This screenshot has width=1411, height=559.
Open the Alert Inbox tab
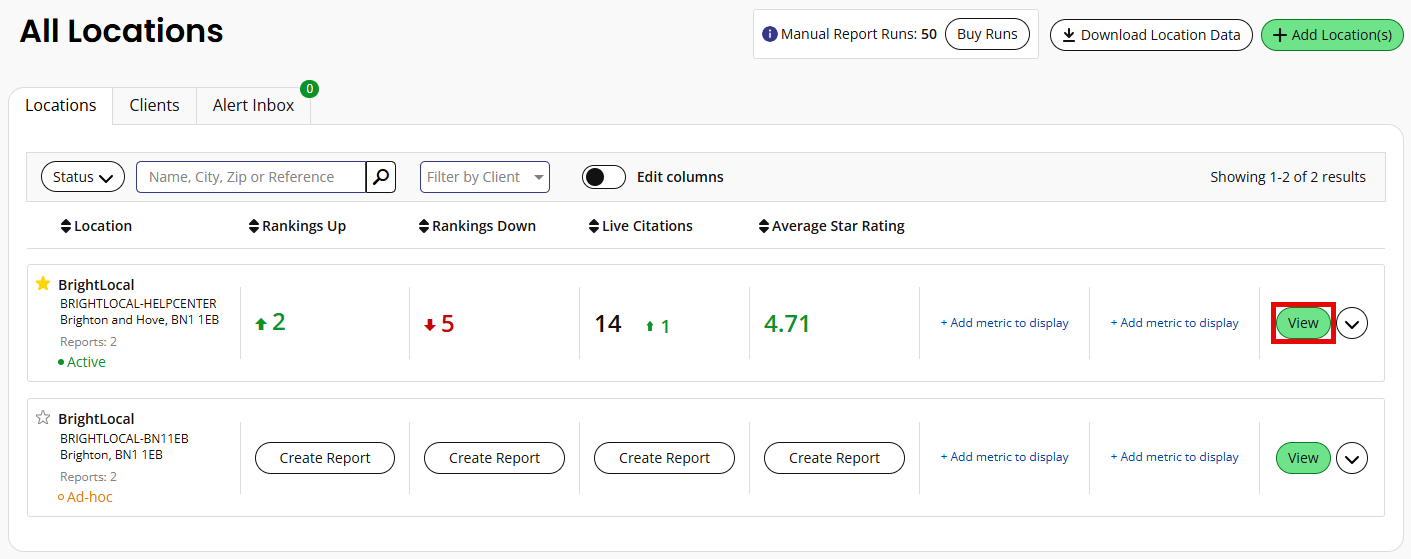pos(254,105)
